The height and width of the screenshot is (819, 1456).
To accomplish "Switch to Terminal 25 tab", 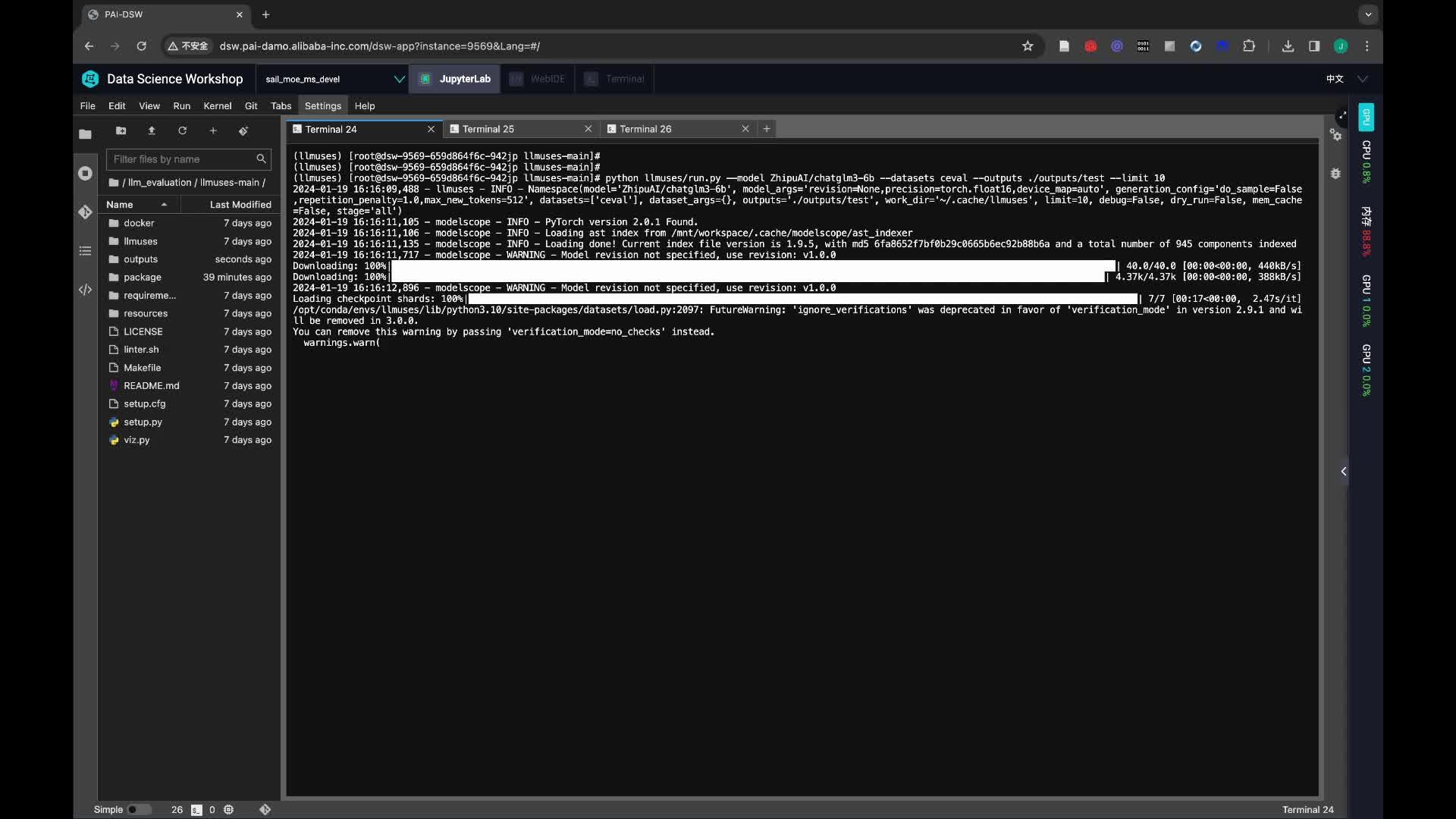I will (x=488, y=129).
